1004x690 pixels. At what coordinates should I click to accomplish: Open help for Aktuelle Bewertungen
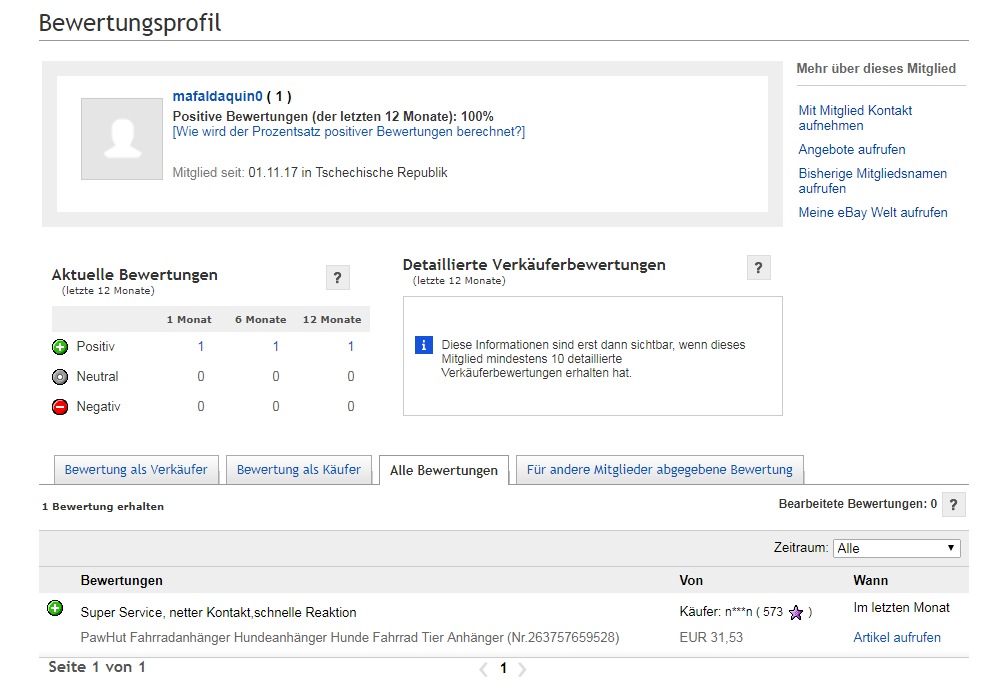pos(337,278)
